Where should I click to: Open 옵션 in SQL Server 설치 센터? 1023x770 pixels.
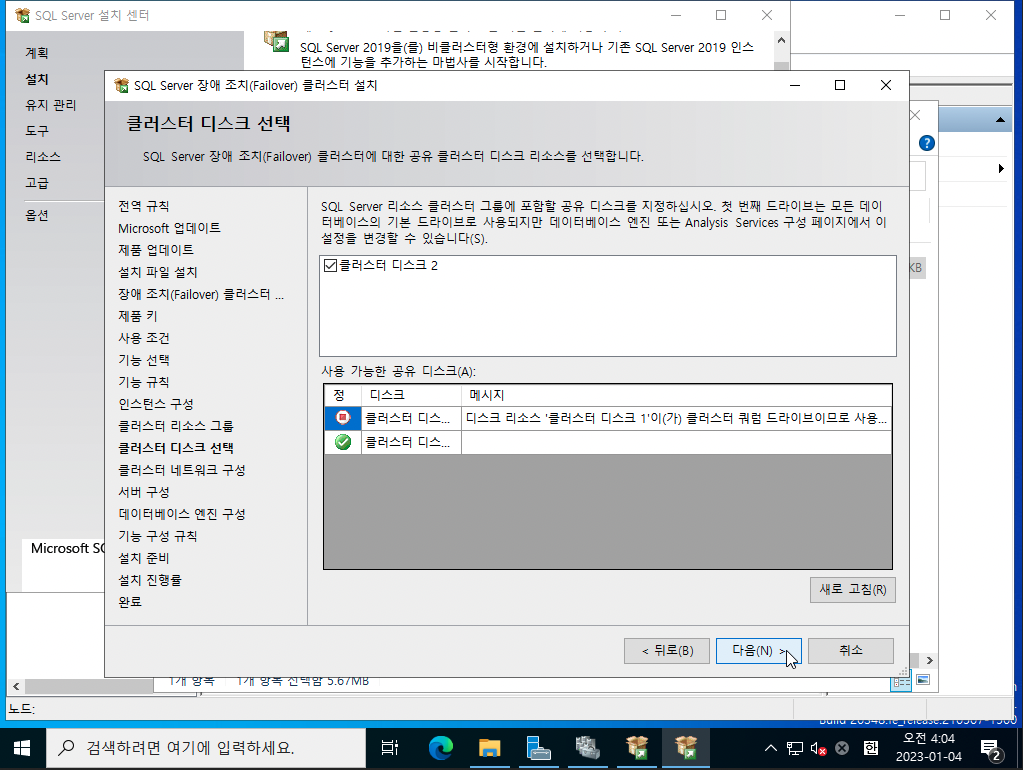click(37, 215)
